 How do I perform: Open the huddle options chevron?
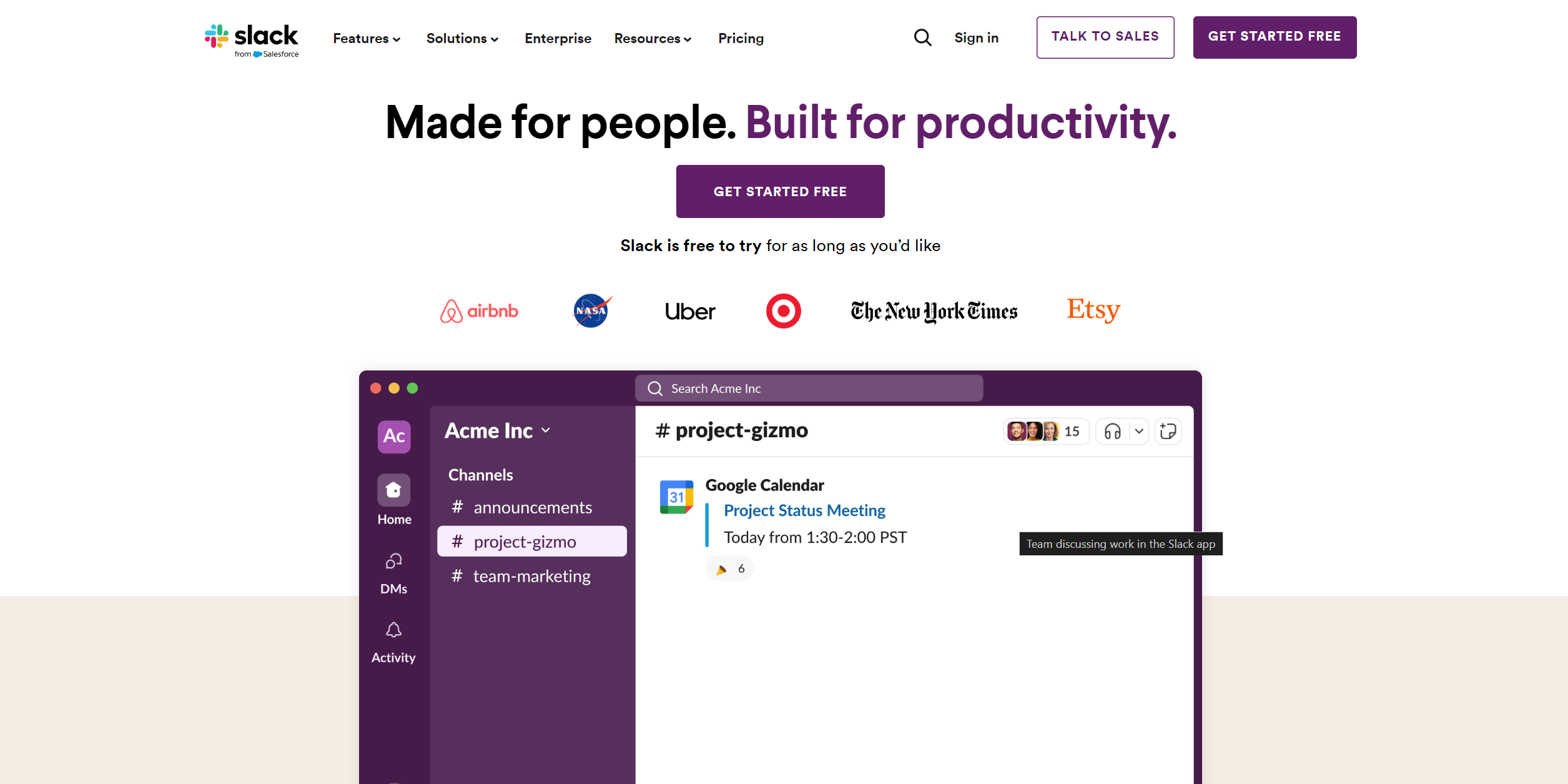tap(1139, 431)
